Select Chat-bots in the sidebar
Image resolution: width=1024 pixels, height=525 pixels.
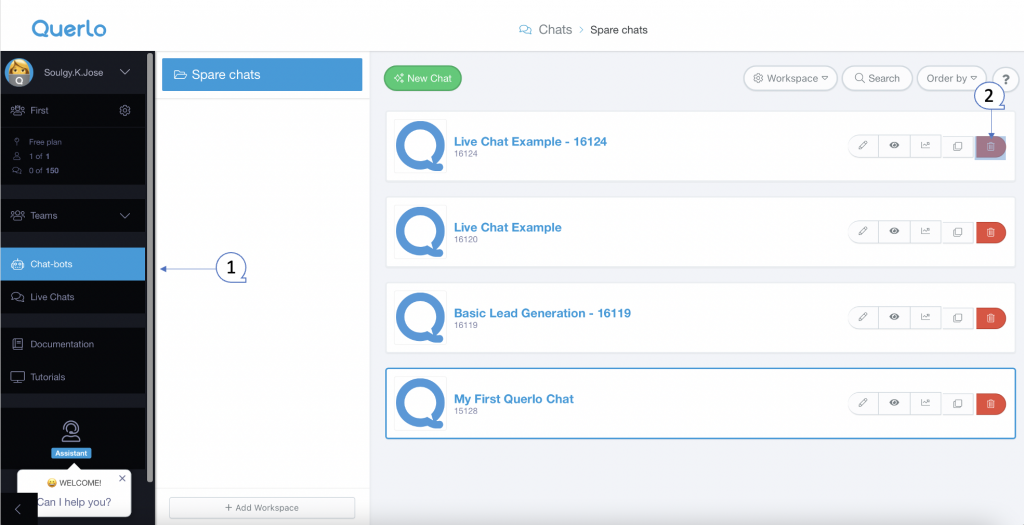72,264
